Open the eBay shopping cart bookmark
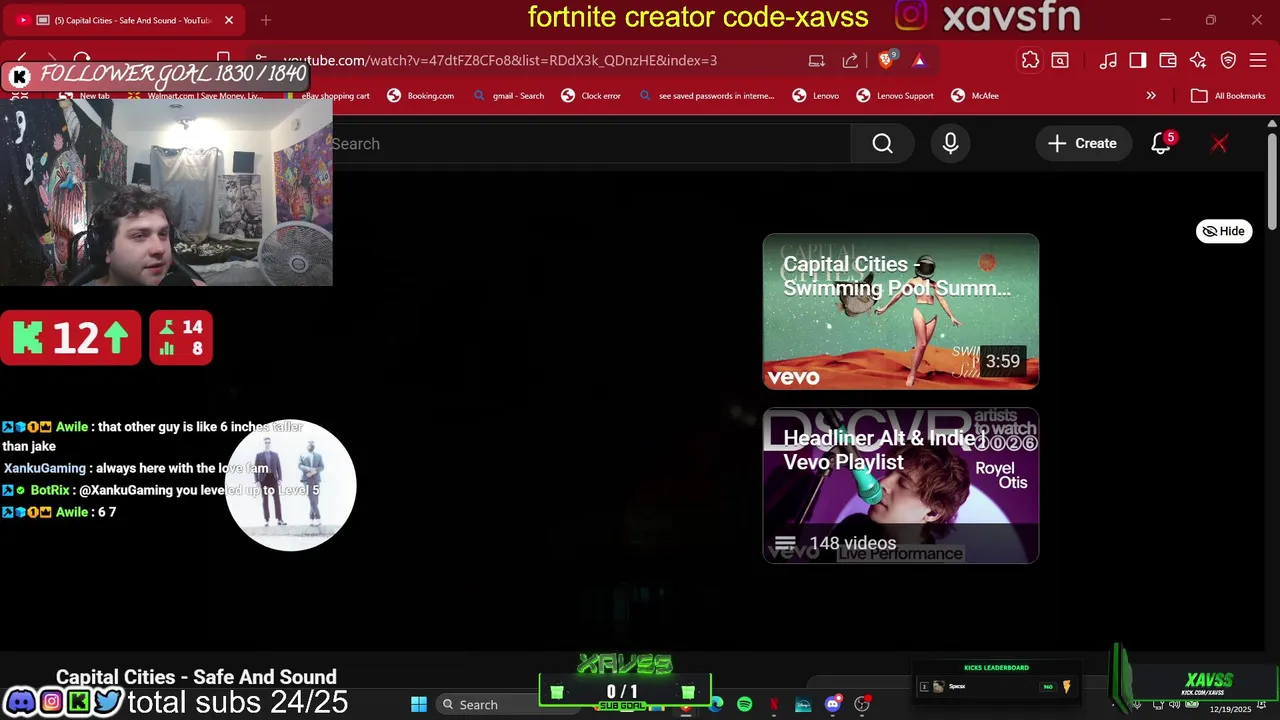Viewport: 1280px width, 720px height. pyautogui.click(x=327, y=96)
